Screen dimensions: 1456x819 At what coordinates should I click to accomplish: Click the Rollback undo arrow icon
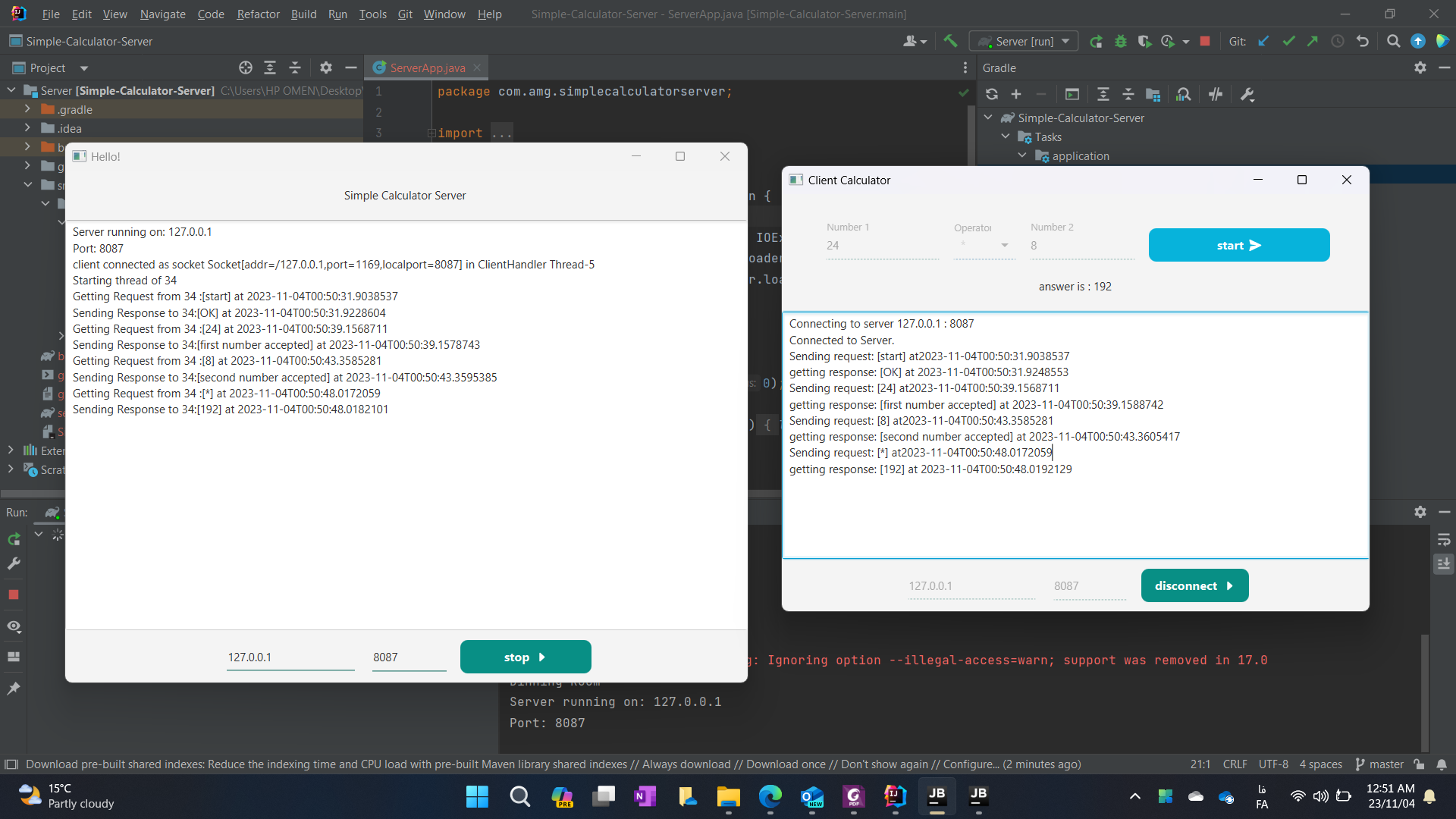coord(1363,41)
